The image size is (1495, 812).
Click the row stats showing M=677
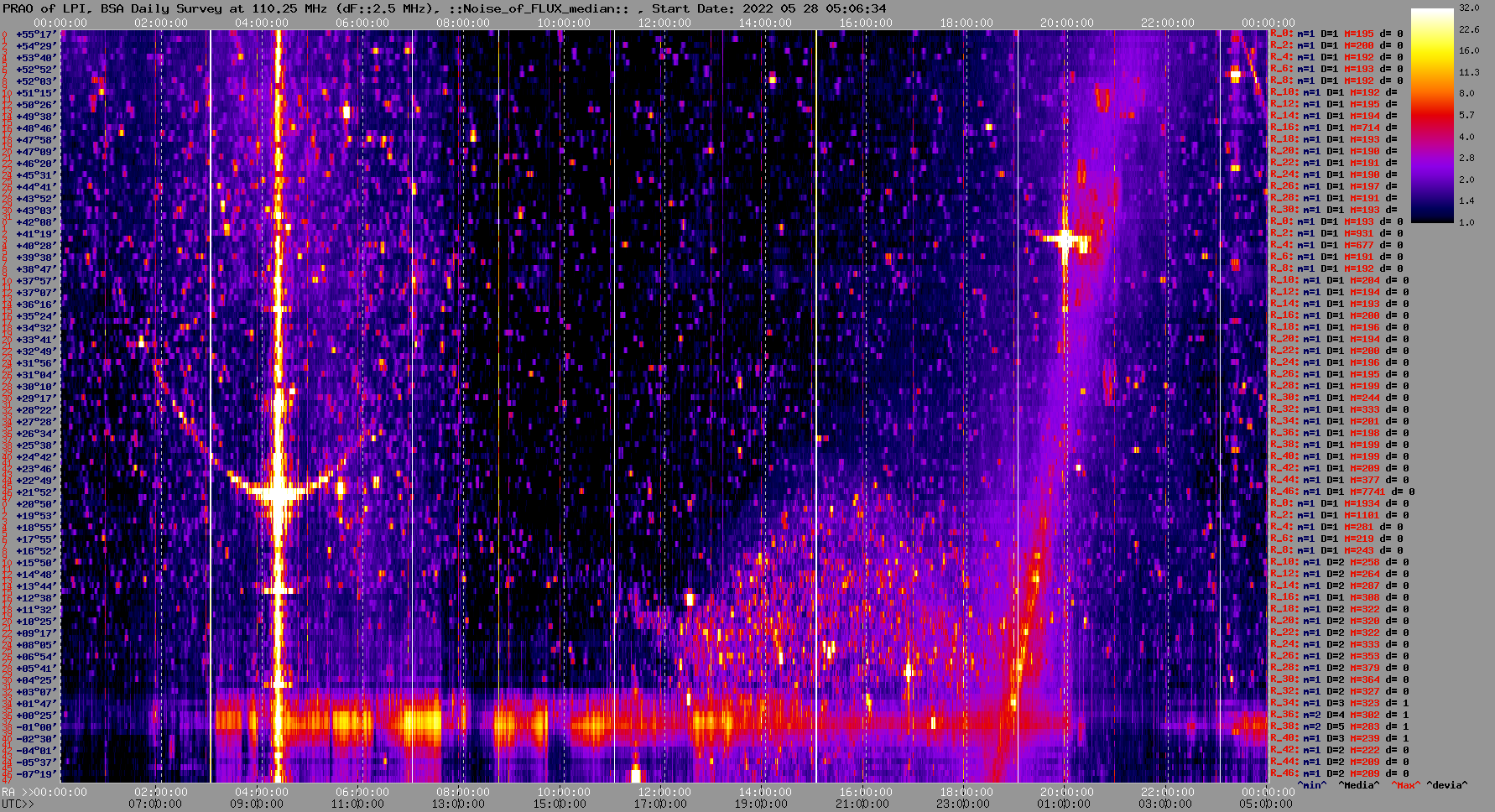(x=1336, y=245)
